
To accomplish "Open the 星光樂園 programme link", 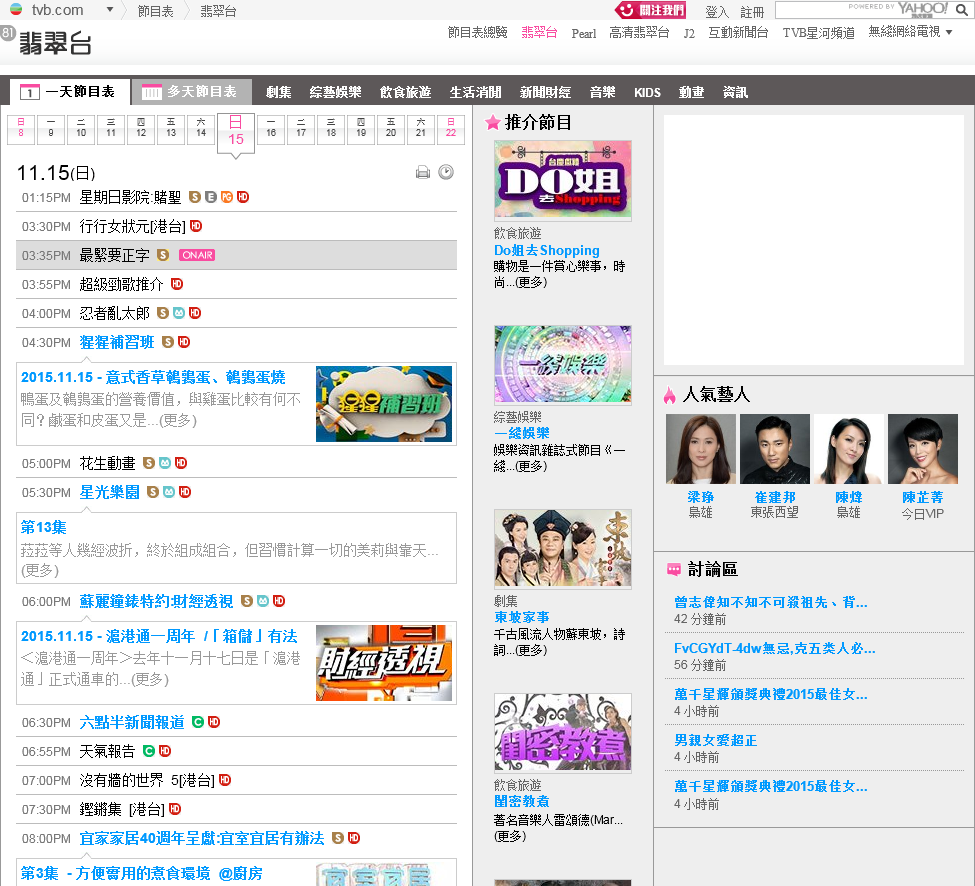I will [x=109, y=492].
